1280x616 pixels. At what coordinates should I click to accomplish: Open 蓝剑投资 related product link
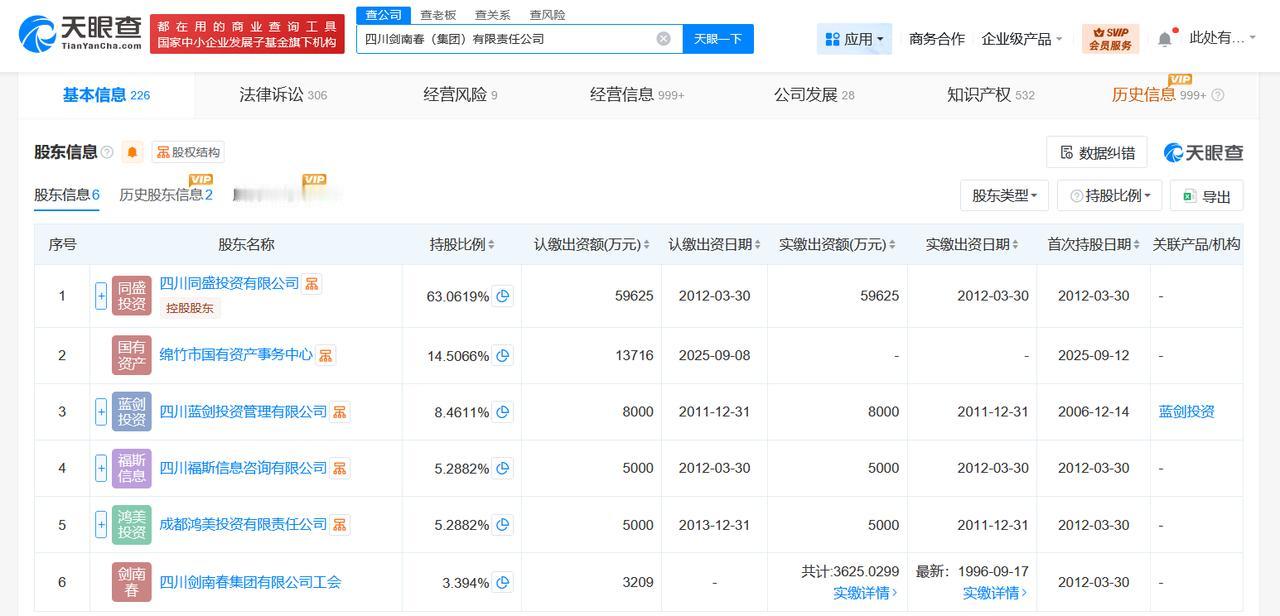coord(1187,411)
